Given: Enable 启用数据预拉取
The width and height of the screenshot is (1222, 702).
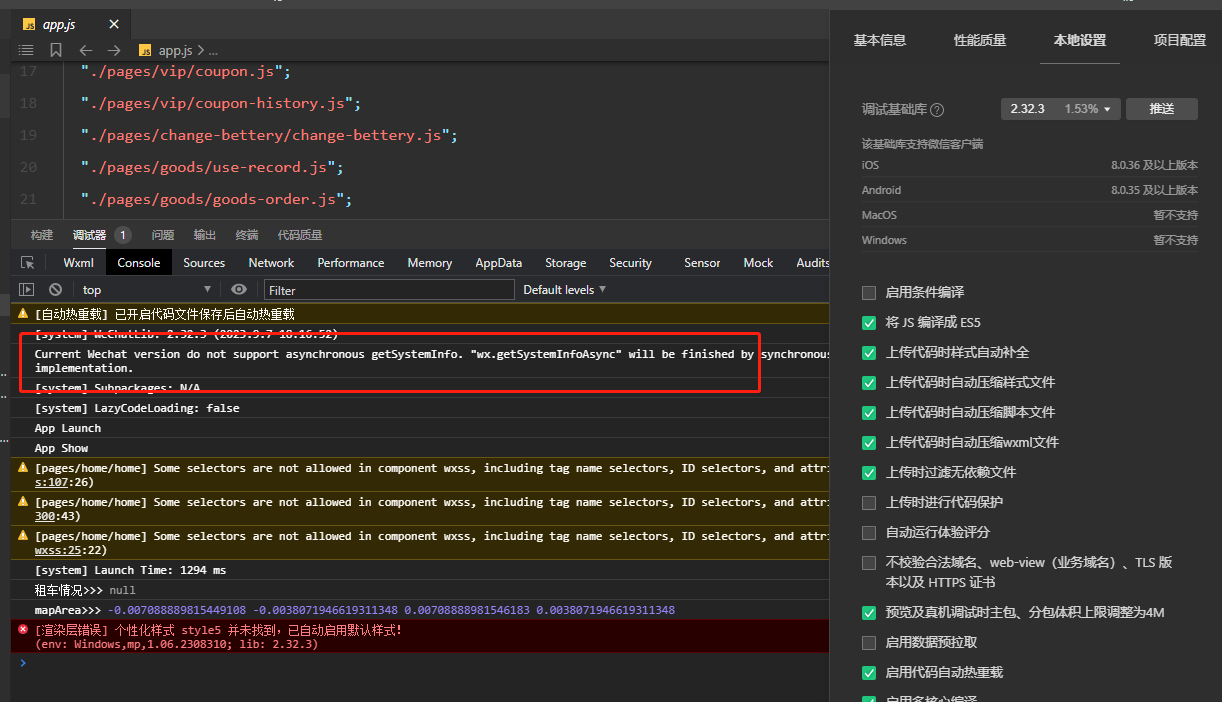Looking at the screenshot, I should coord(869,643).
